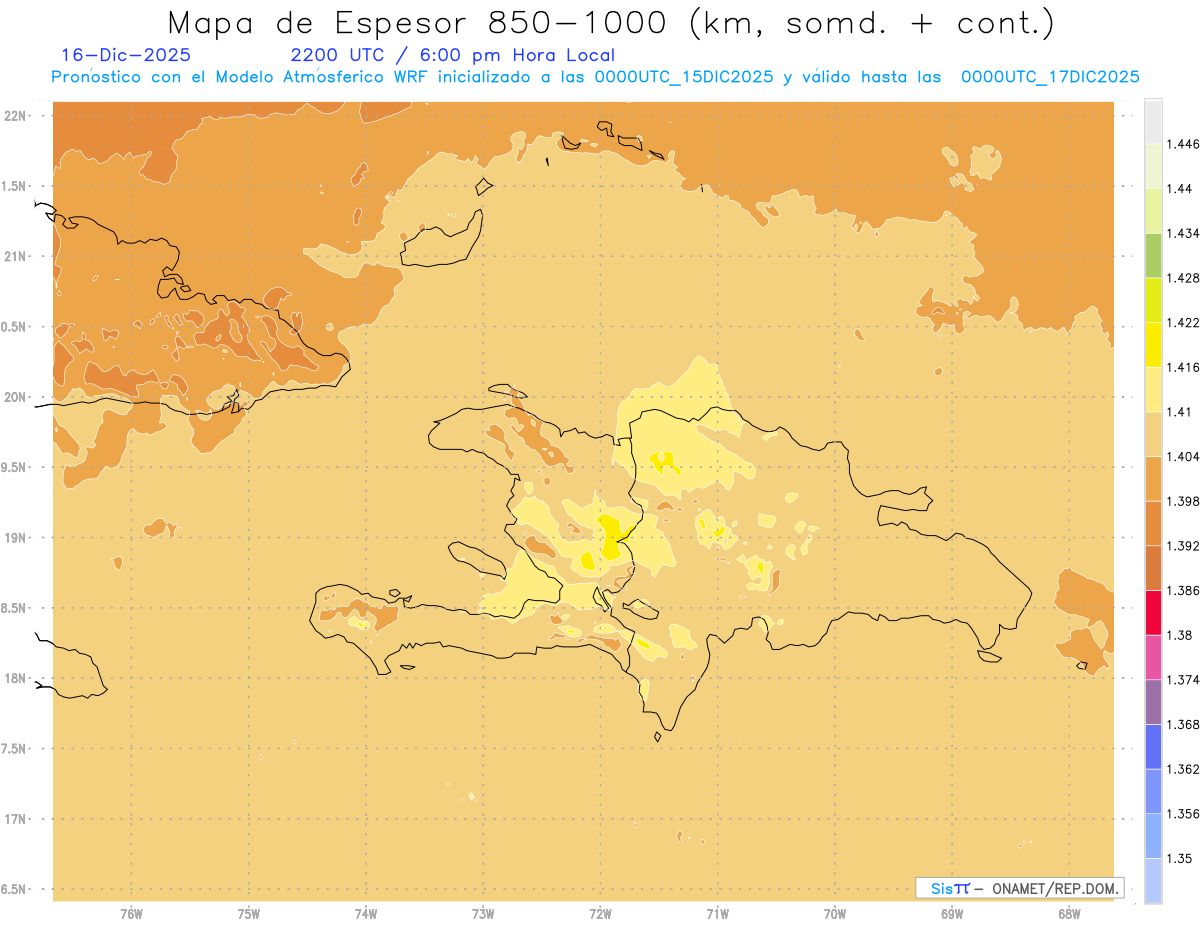Pick the orange legend swatch between 1.398 and 1.404
The height and width of the screenshot is (927, 1200).
click(x=1153, y=479)
